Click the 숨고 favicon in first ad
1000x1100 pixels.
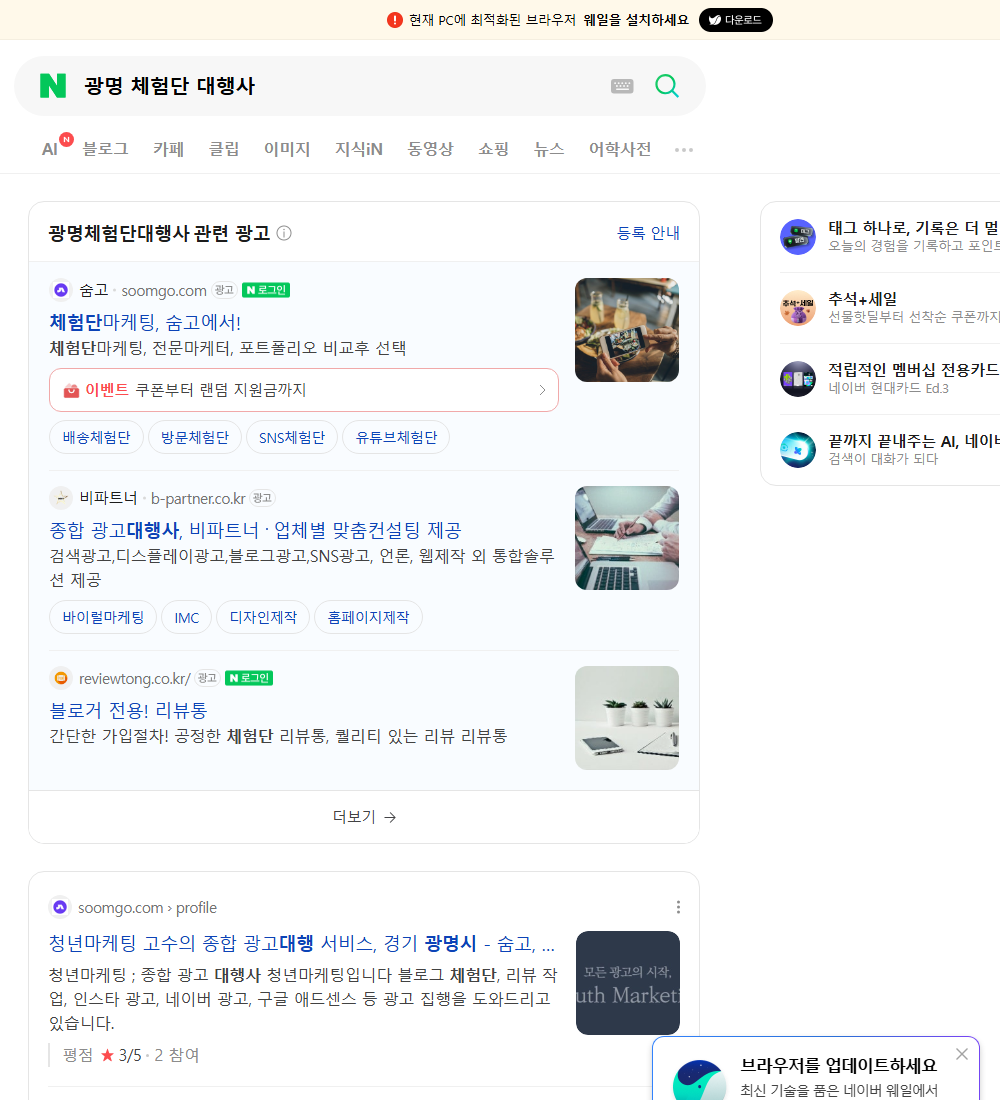[x=61, y=290]
